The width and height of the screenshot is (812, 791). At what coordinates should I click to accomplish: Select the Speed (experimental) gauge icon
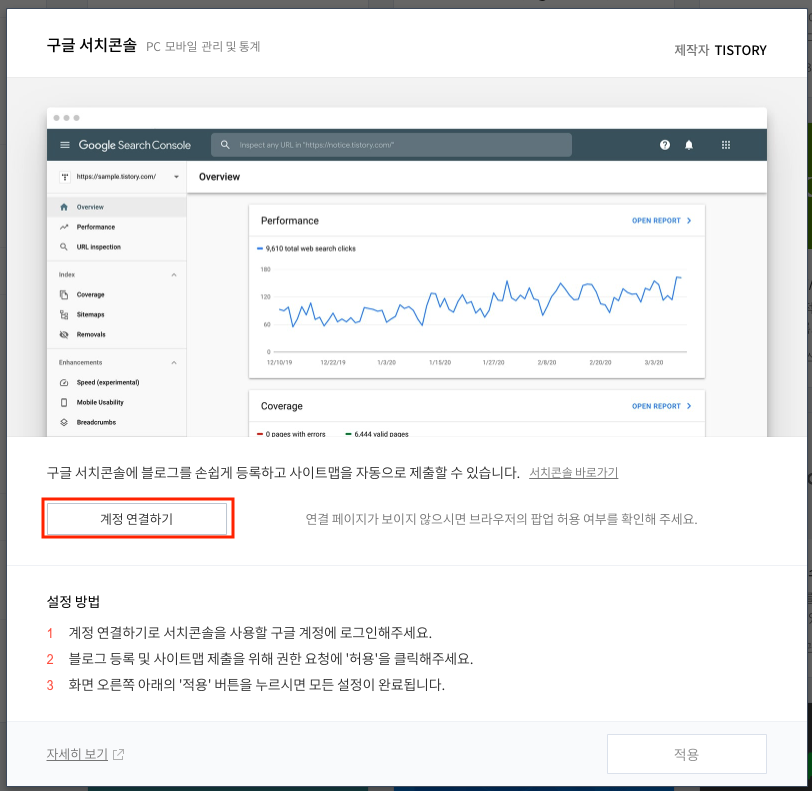click(x=64, y=383)
